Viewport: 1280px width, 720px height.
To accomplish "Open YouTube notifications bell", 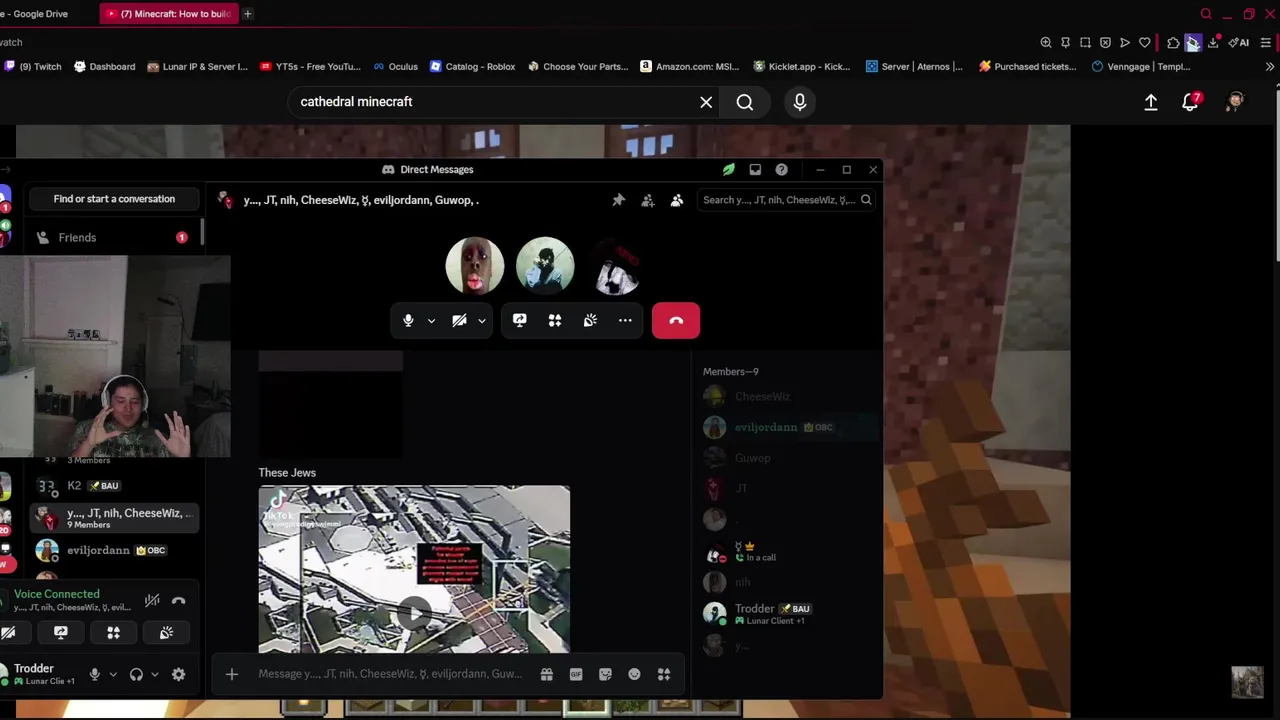I will (1190, 102).
